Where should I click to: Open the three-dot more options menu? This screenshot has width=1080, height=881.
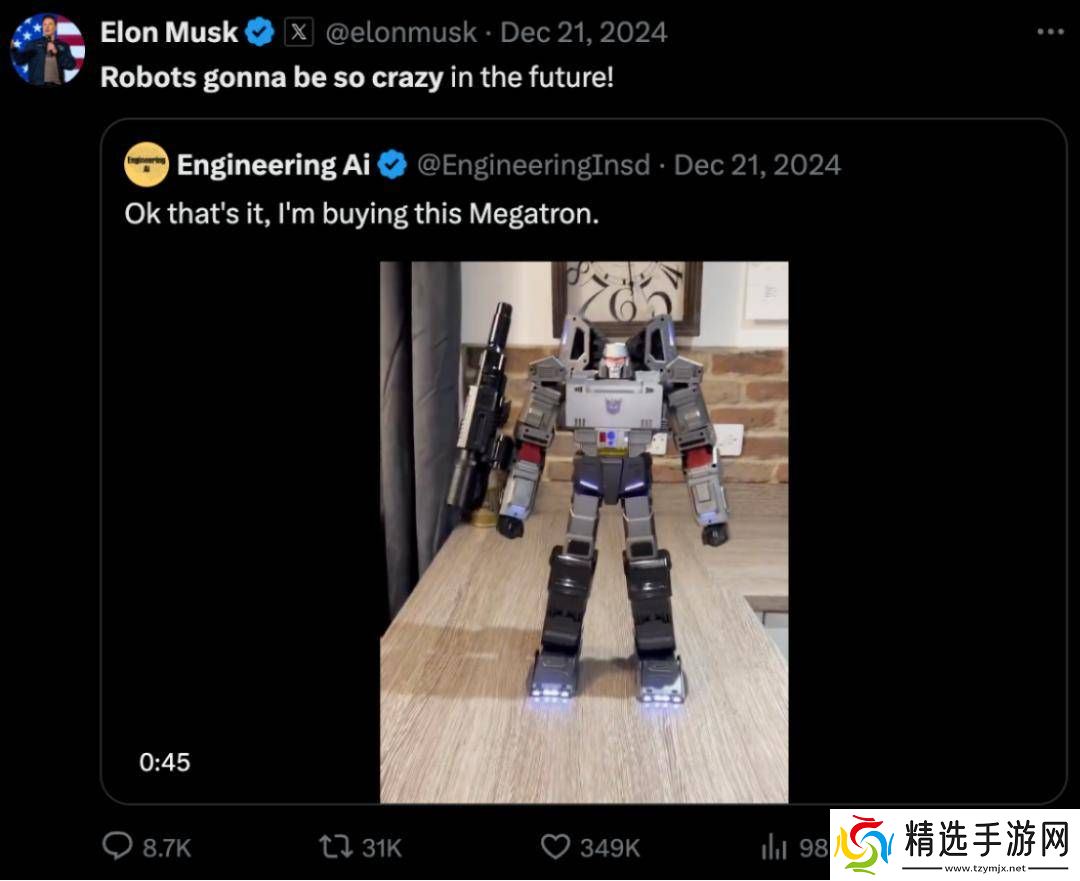click(x=1050, y=32)
